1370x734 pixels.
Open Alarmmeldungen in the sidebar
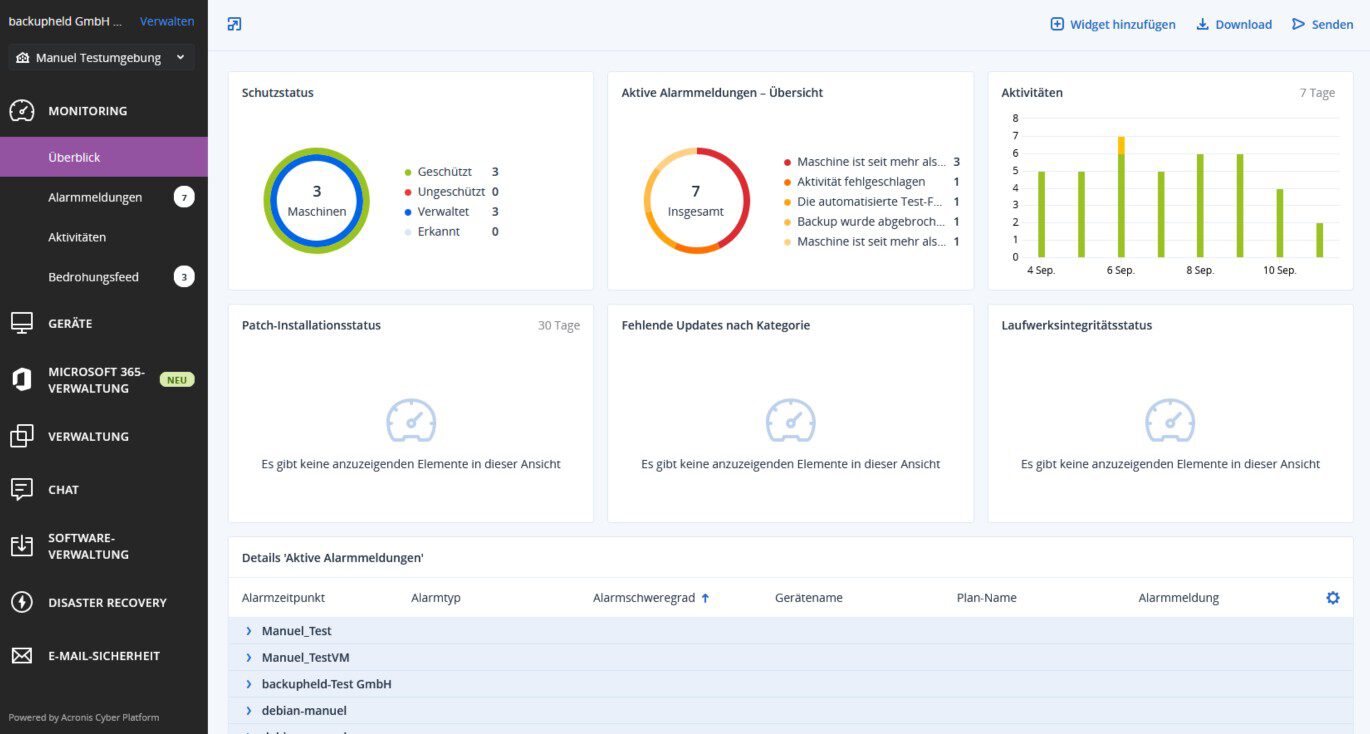click(95, 197)
